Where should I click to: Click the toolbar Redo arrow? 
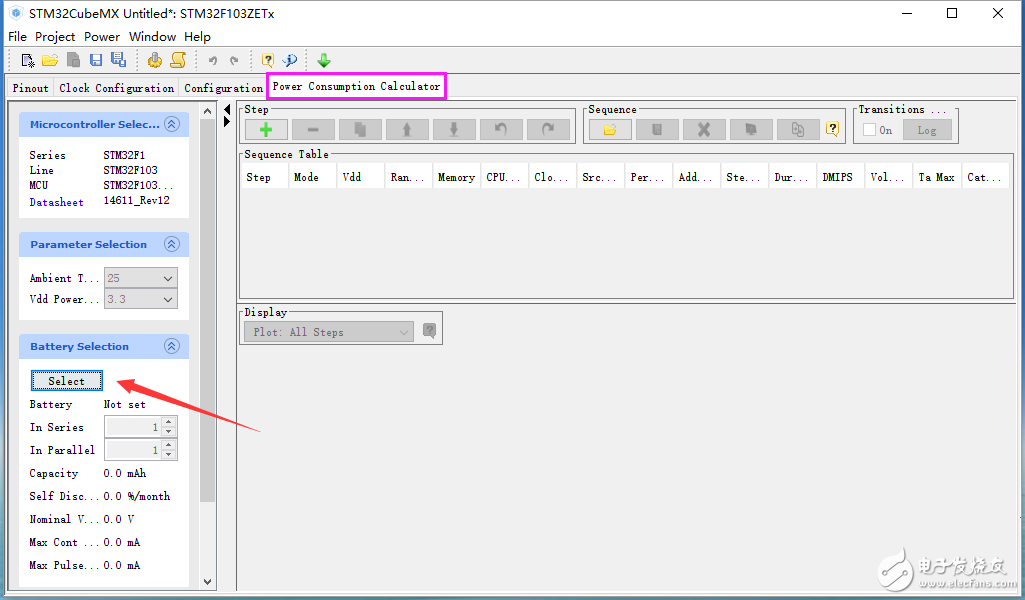(234, 61)
